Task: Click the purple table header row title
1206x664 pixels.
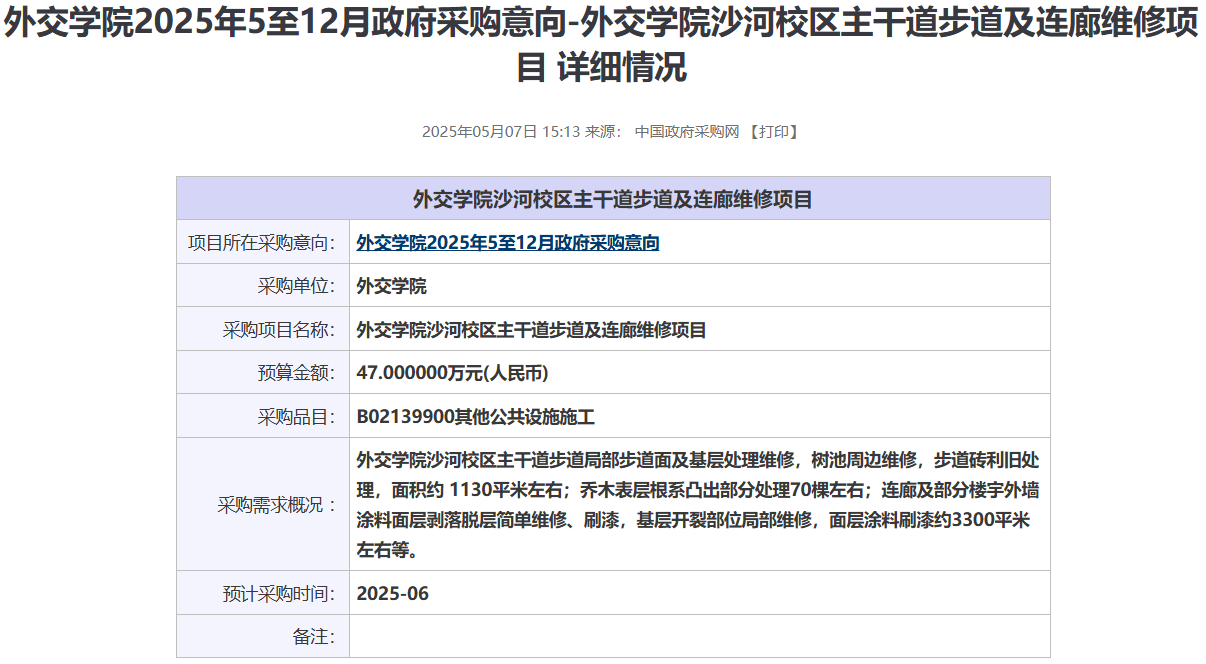Action: pos(613,199)
